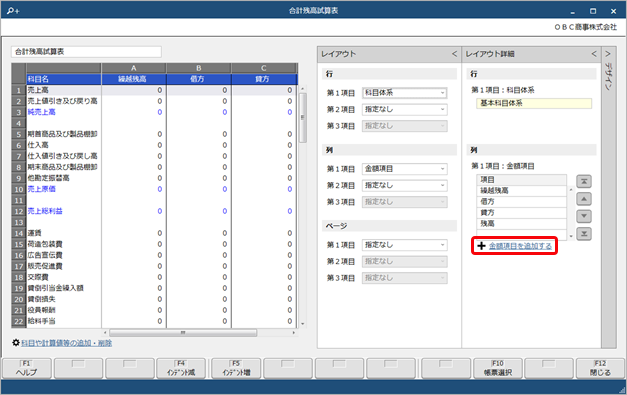Collapse the レイアウト詳細 panel with its chevron
This screenshot has width=627, height=395.
pos(594,54)
